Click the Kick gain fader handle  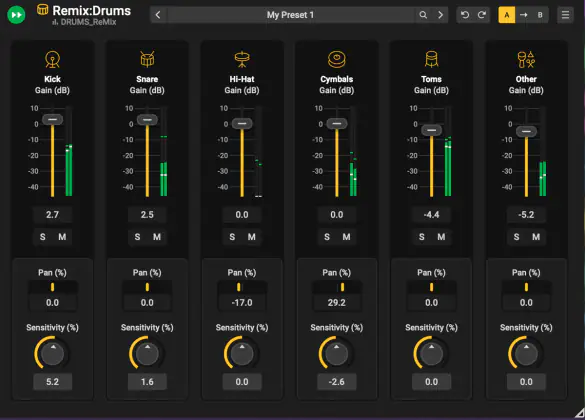pos(53,119)
